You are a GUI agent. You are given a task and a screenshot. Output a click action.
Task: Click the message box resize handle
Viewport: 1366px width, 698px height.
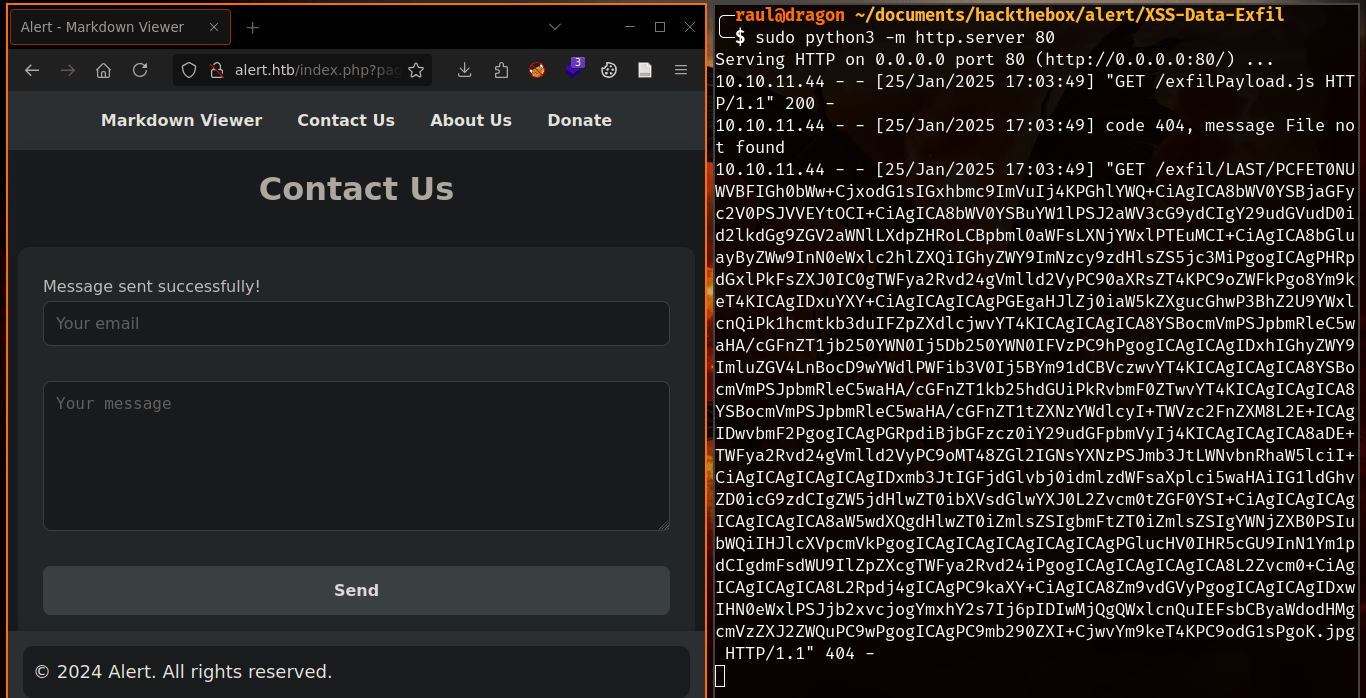(662, 523)
